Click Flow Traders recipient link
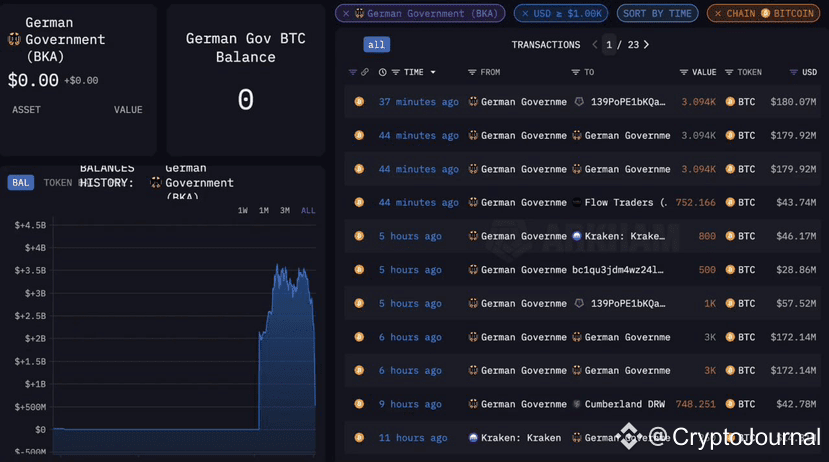829x462 pixels. point(625,202)
